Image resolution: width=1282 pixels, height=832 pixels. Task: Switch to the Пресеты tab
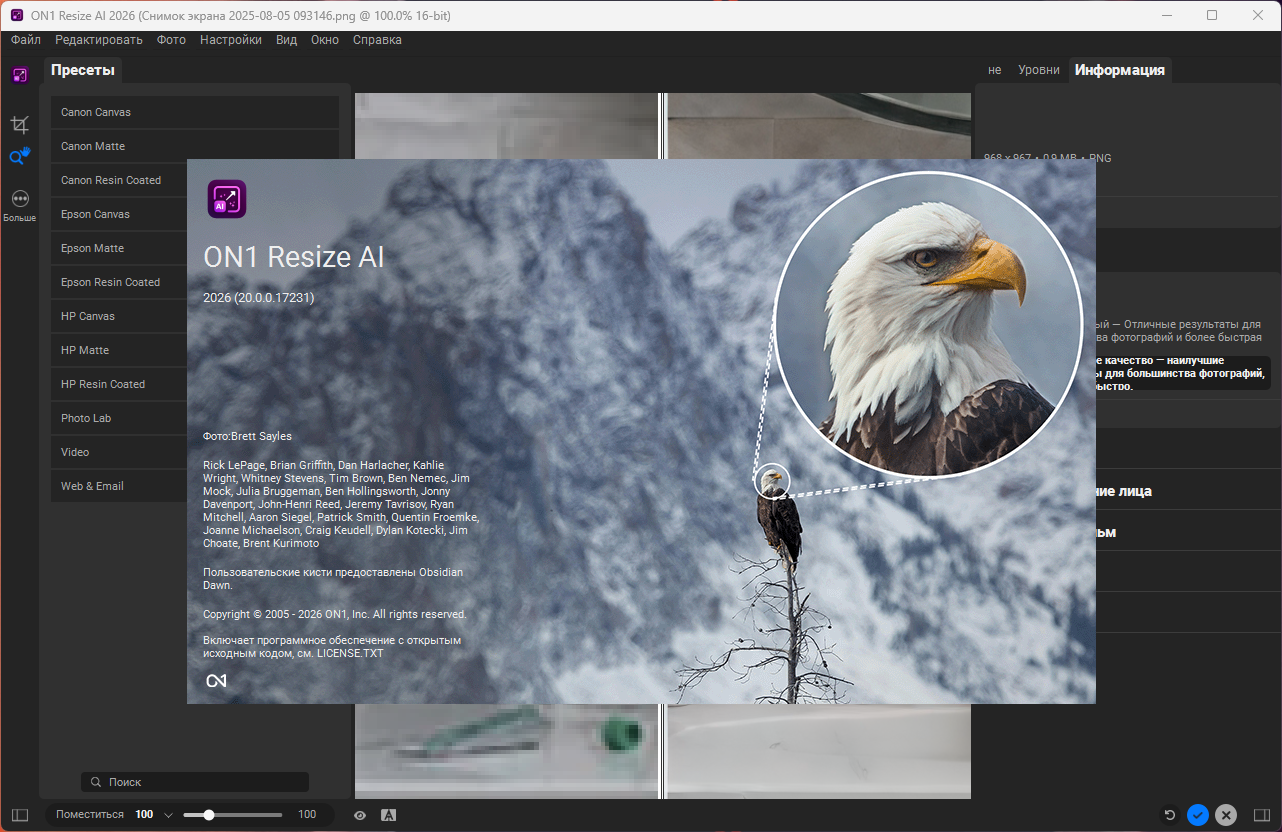pyautogui.click(x=83, y=70)
